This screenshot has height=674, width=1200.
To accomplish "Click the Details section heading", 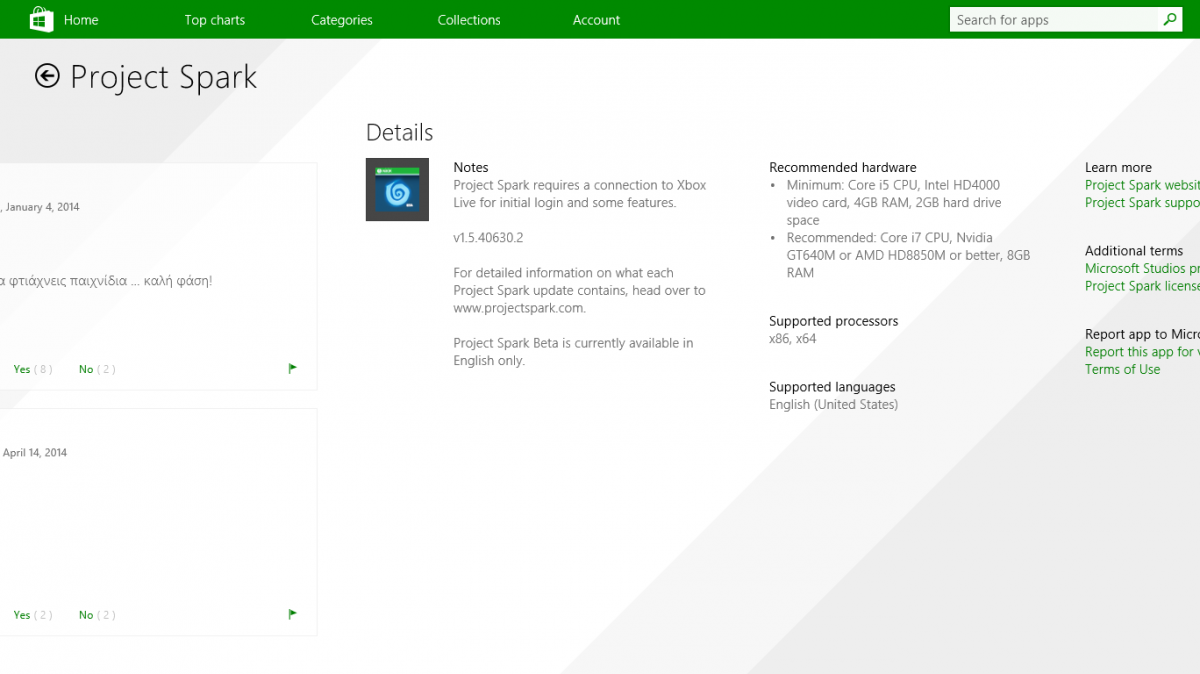I will pyautogui.click(x=400, y=133).
